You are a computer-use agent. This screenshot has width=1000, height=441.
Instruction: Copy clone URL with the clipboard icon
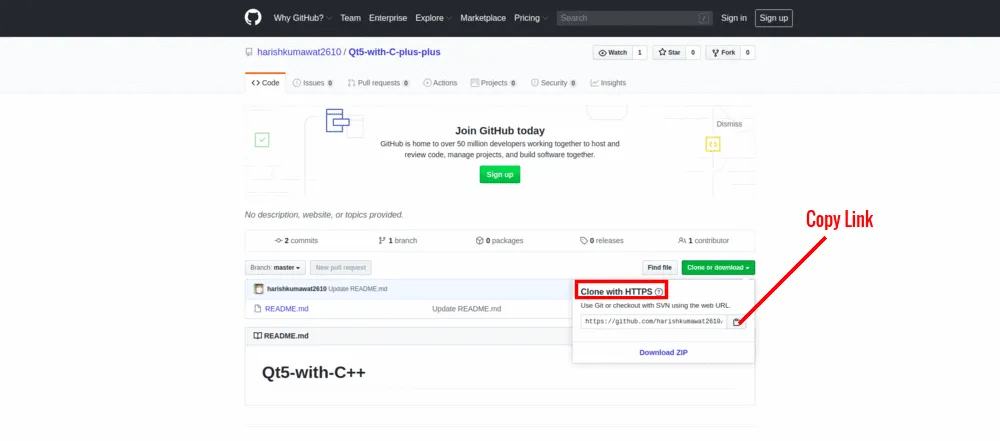click(737, 322)
